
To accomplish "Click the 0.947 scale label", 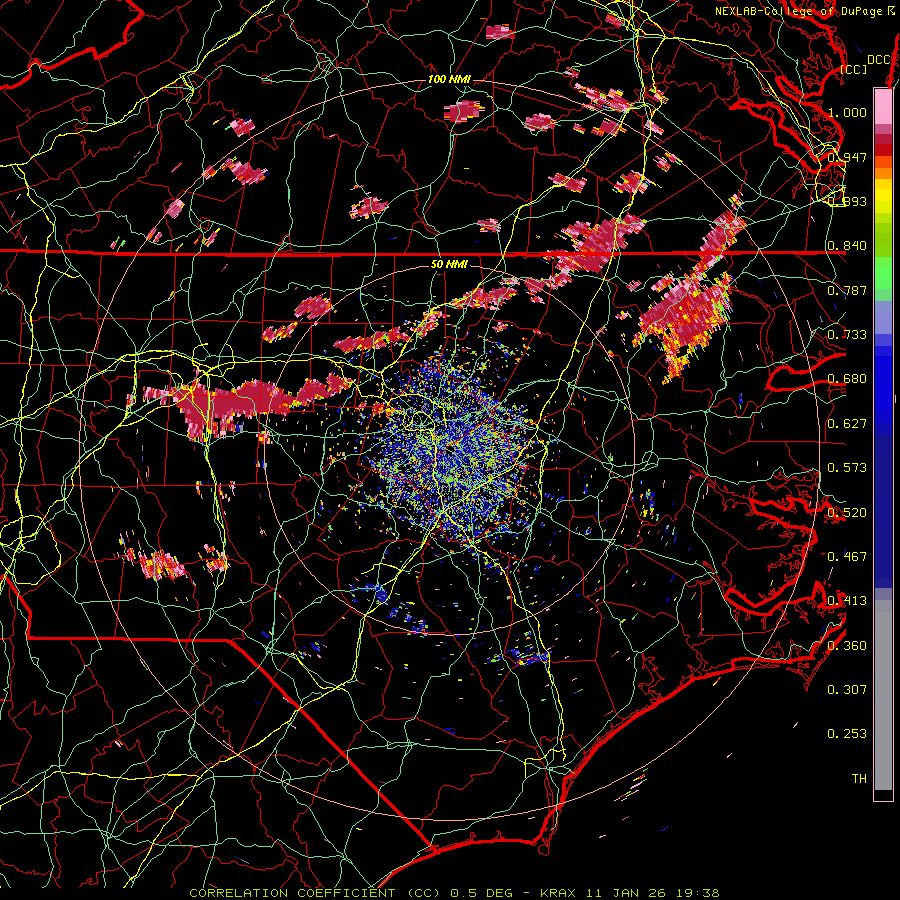I will 847,157.
